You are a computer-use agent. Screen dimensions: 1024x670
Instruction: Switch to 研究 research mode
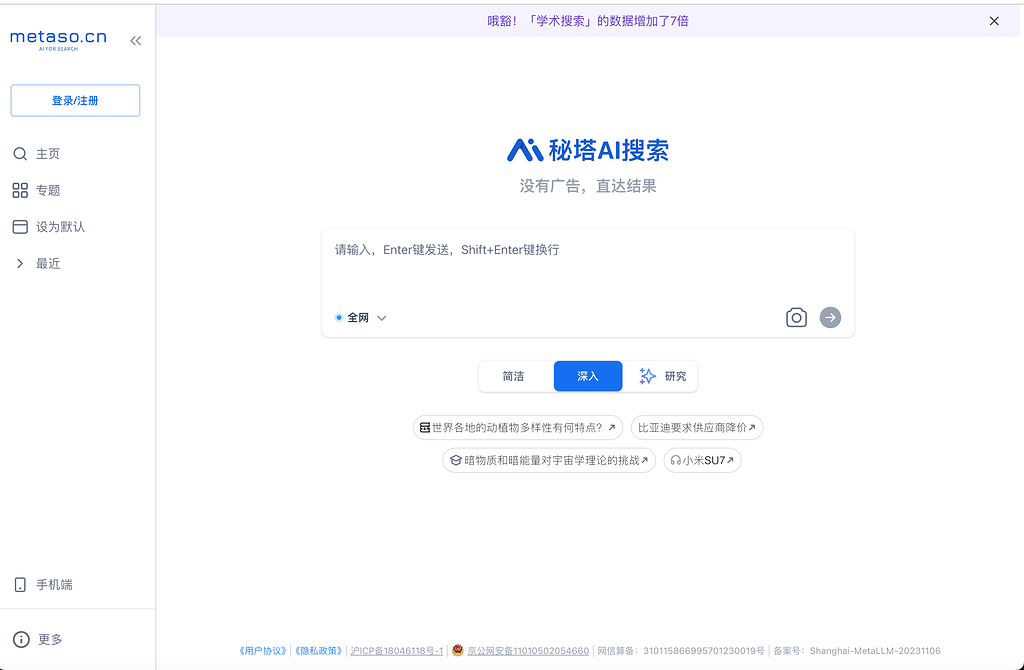click(662, 376)
